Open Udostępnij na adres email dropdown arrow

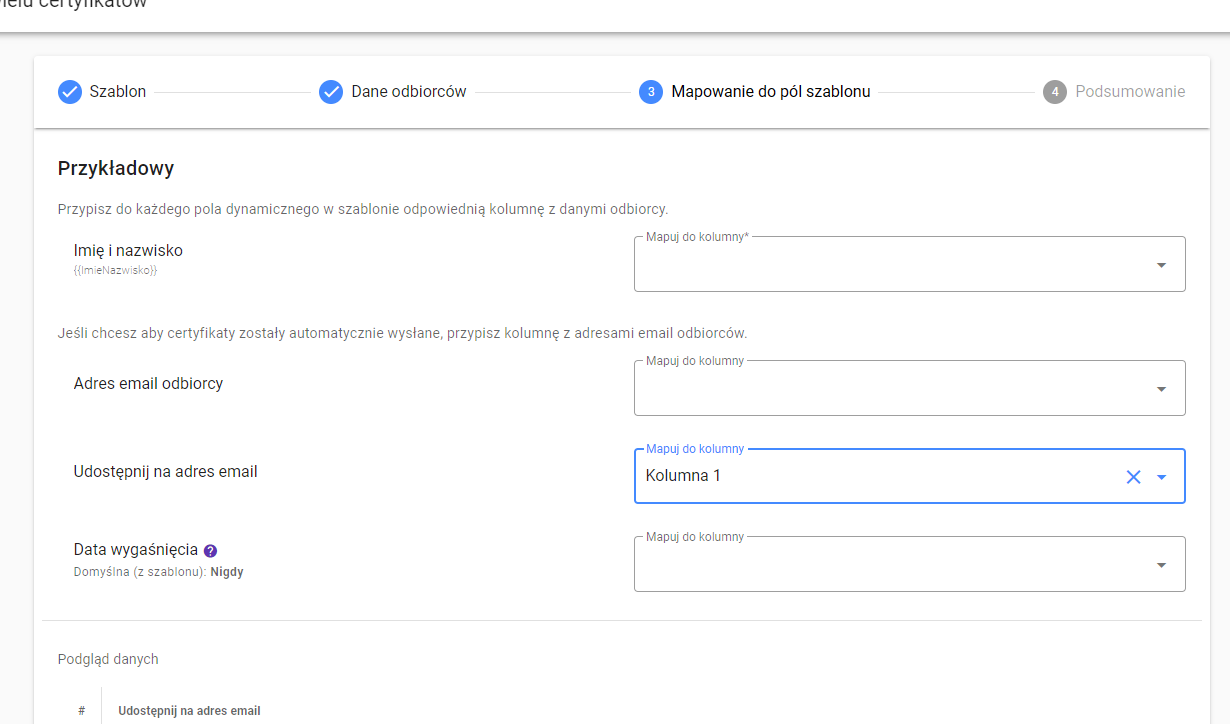click(1161, 477)
